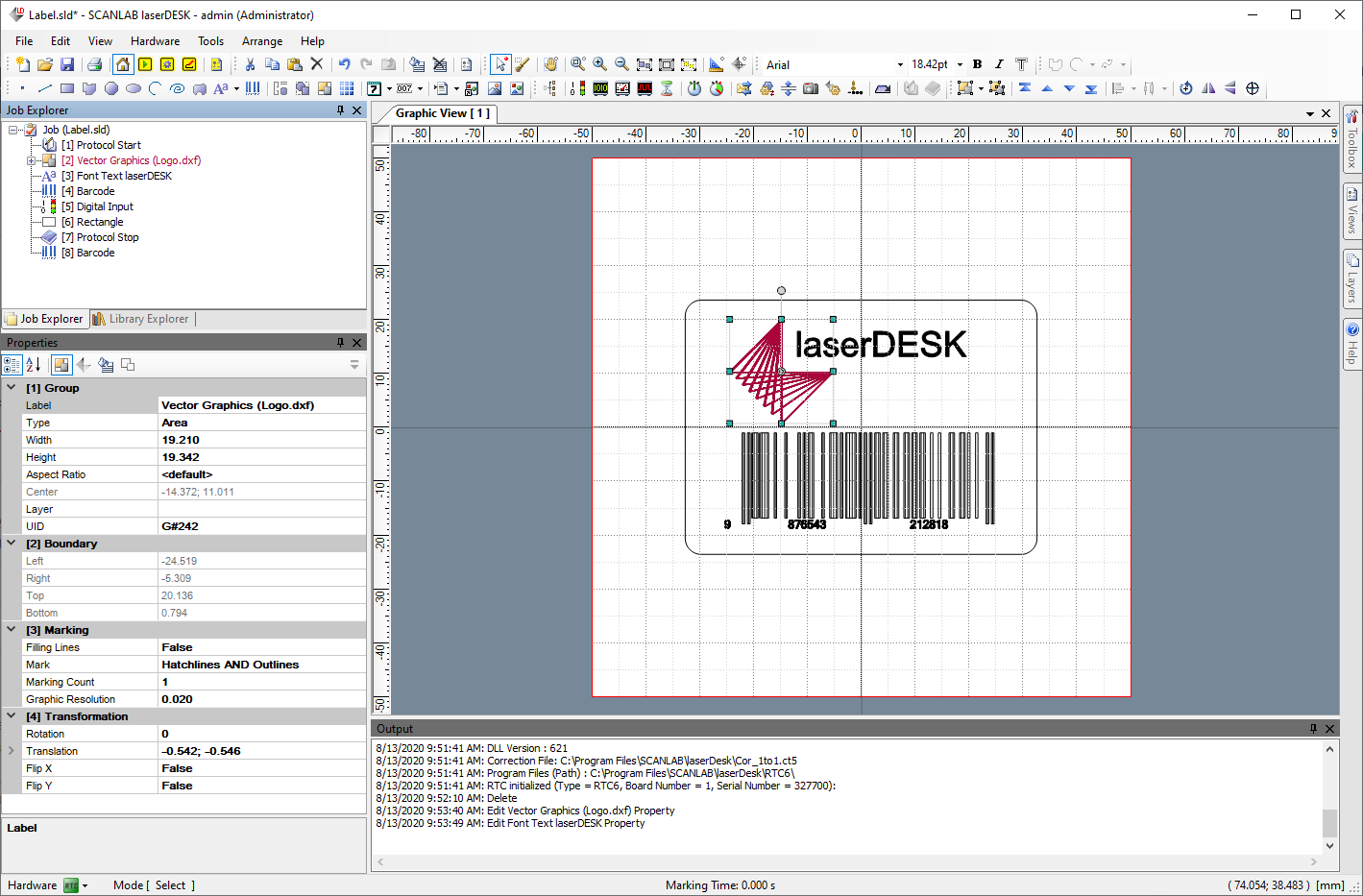Select the line drawing tool
The image size is (1363, 896).
pos(44,88)
